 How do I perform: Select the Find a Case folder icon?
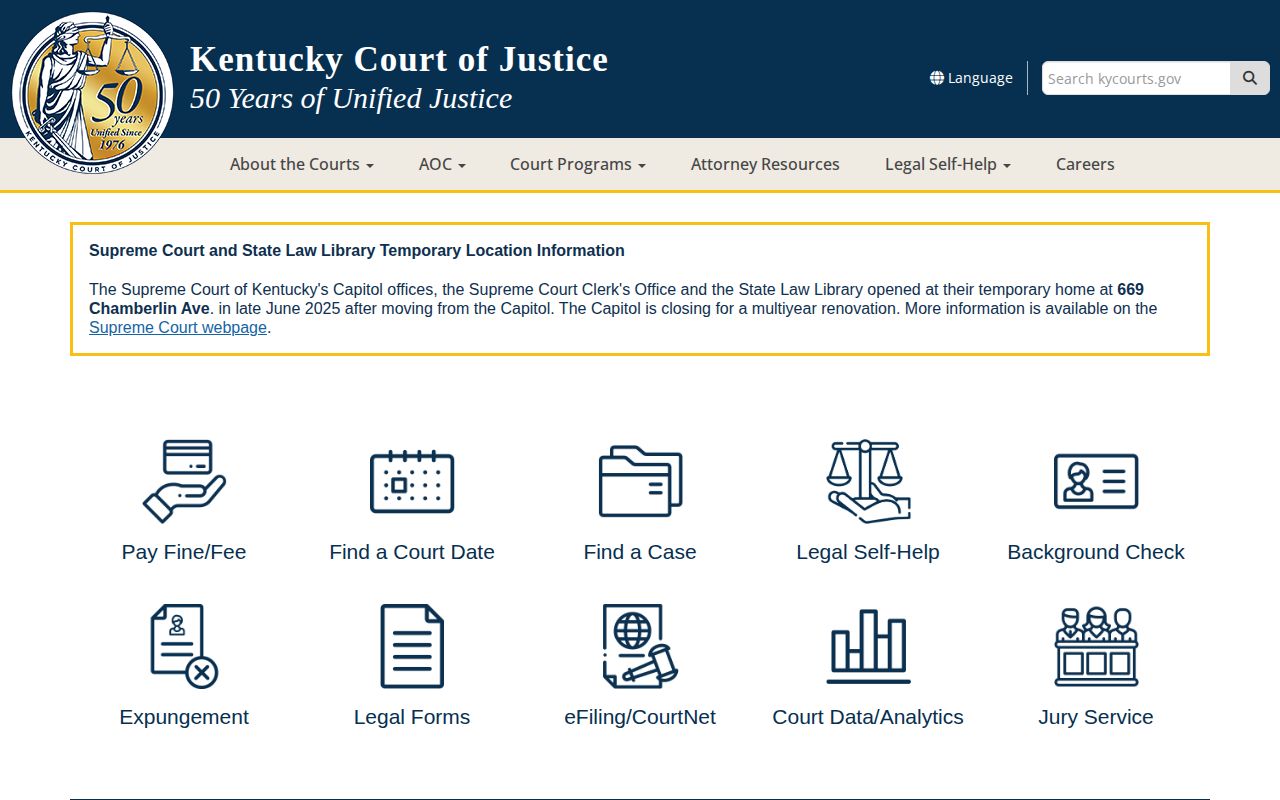[640, 481]
